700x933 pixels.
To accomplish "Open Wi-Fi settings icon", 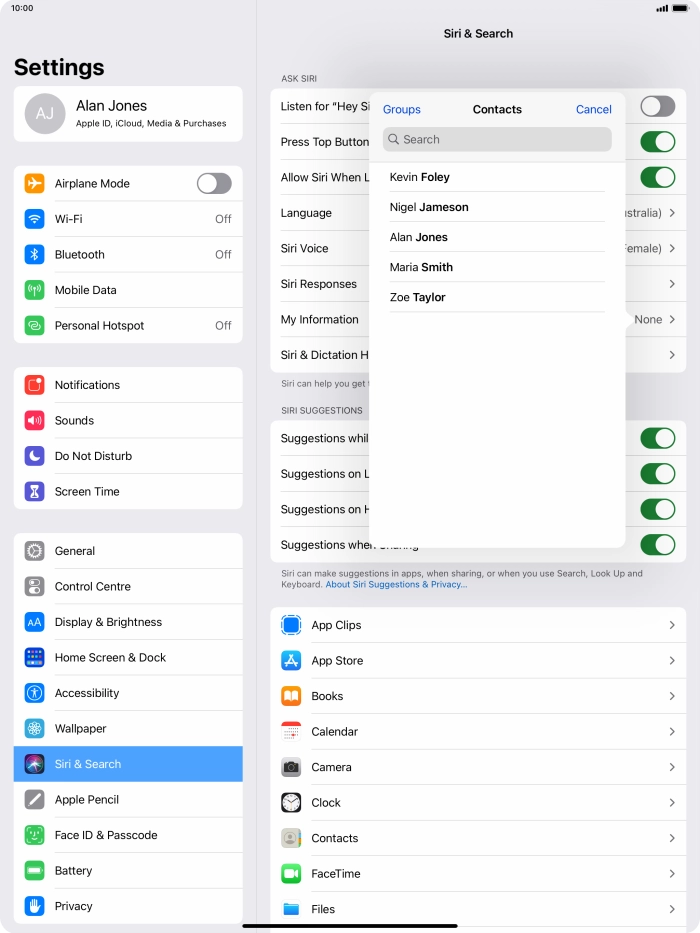I will click(x=35, y=219).
